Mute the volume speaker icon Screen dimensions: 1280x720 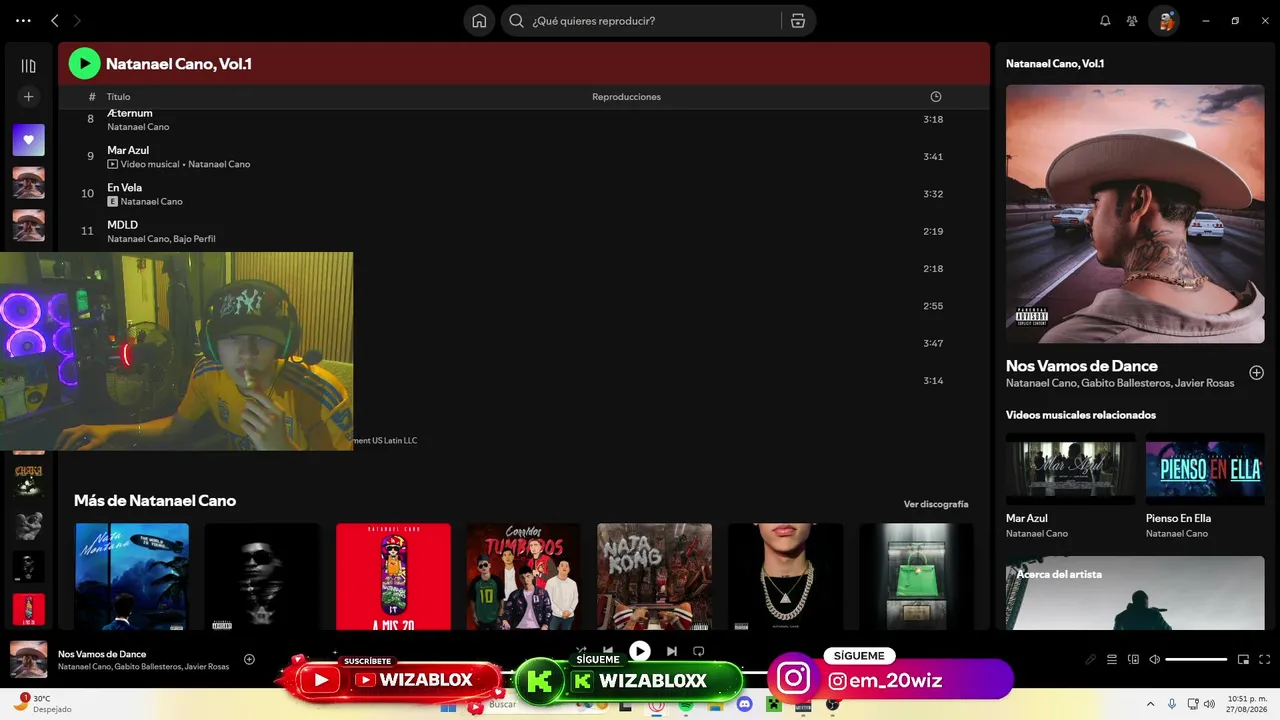(x=1154, y=660)
